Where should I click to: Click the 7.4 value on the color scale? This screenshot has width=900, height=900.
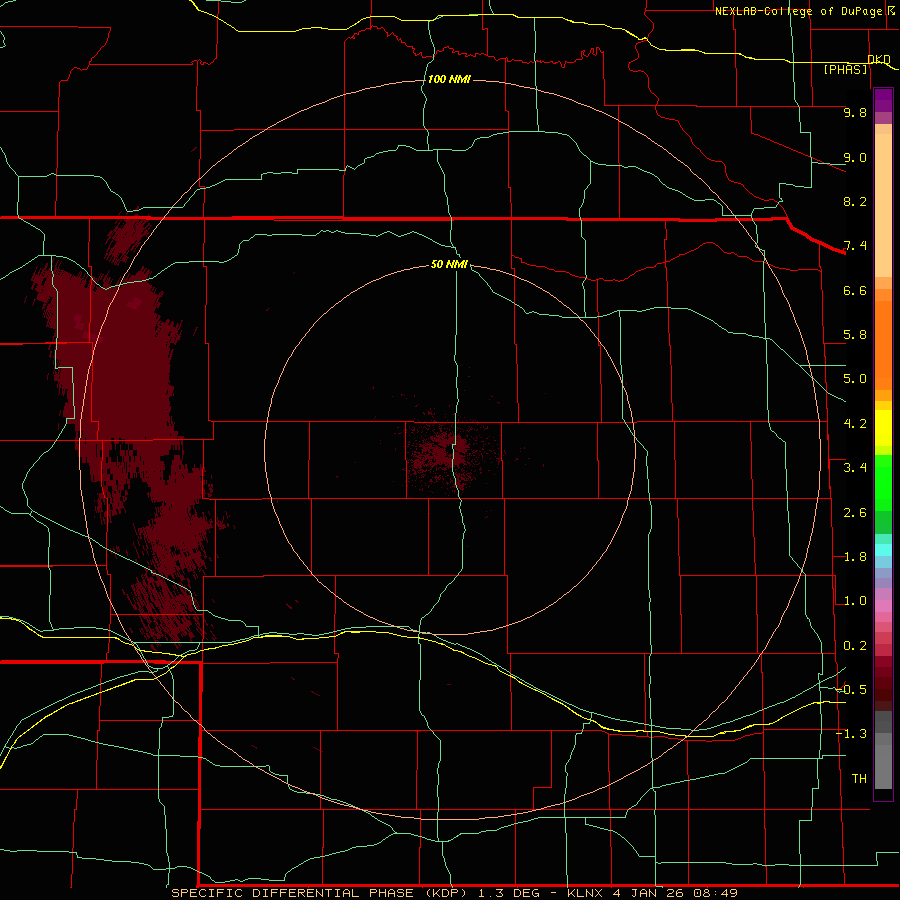tap(855, 246)
